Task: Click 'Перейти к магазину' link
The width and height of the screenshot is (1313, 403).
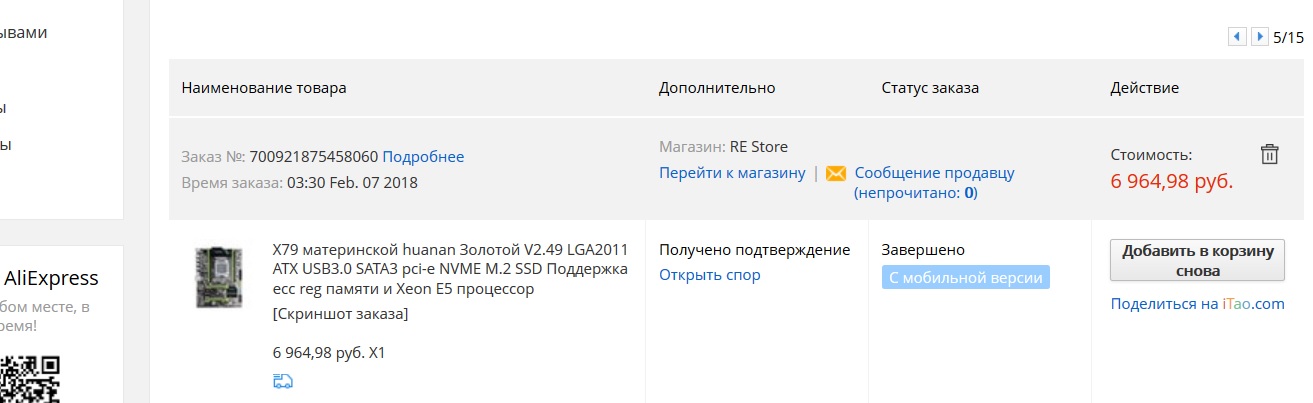Action: click(732, 173)
